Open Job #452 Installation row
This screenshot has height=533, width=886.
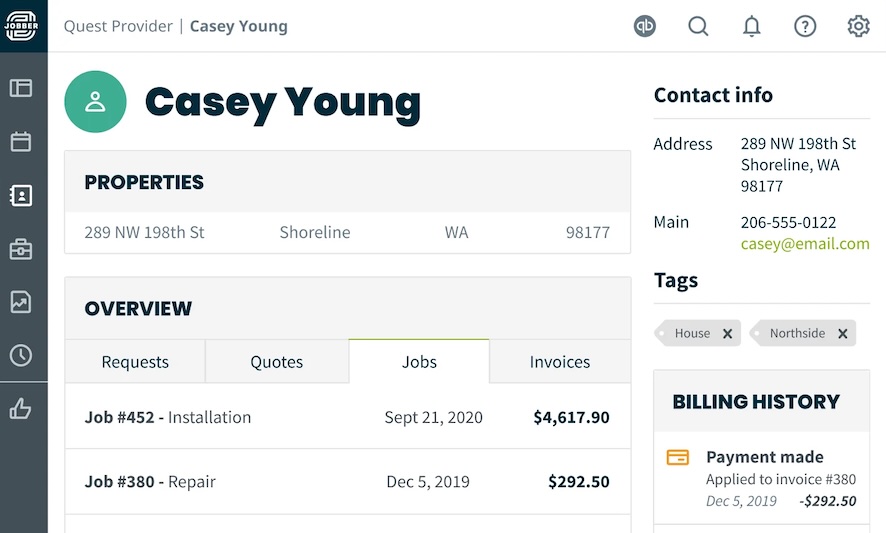[x=347, y=417]
